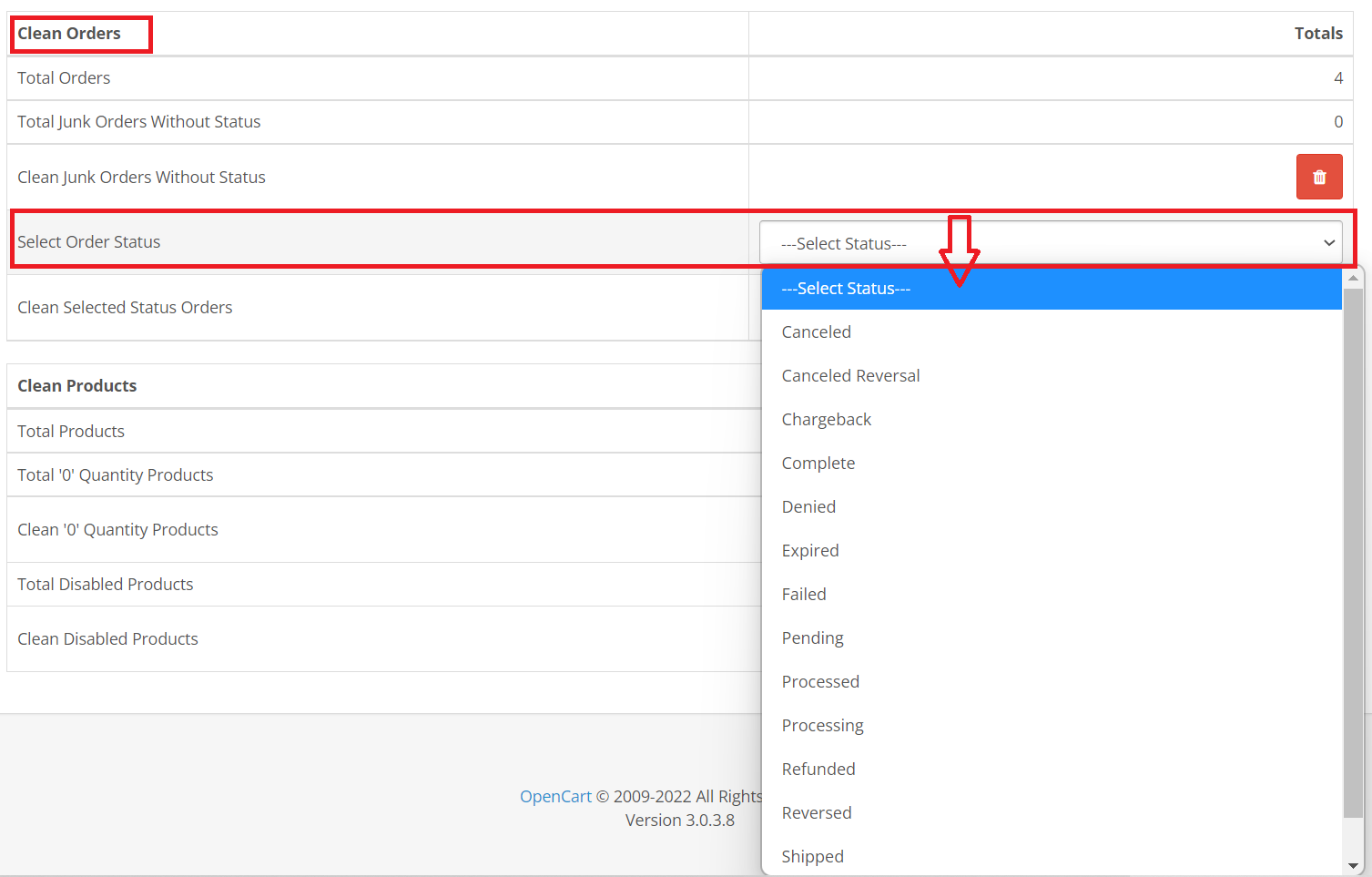
Task: Select Canceled from status list
Action: (817, 332)
